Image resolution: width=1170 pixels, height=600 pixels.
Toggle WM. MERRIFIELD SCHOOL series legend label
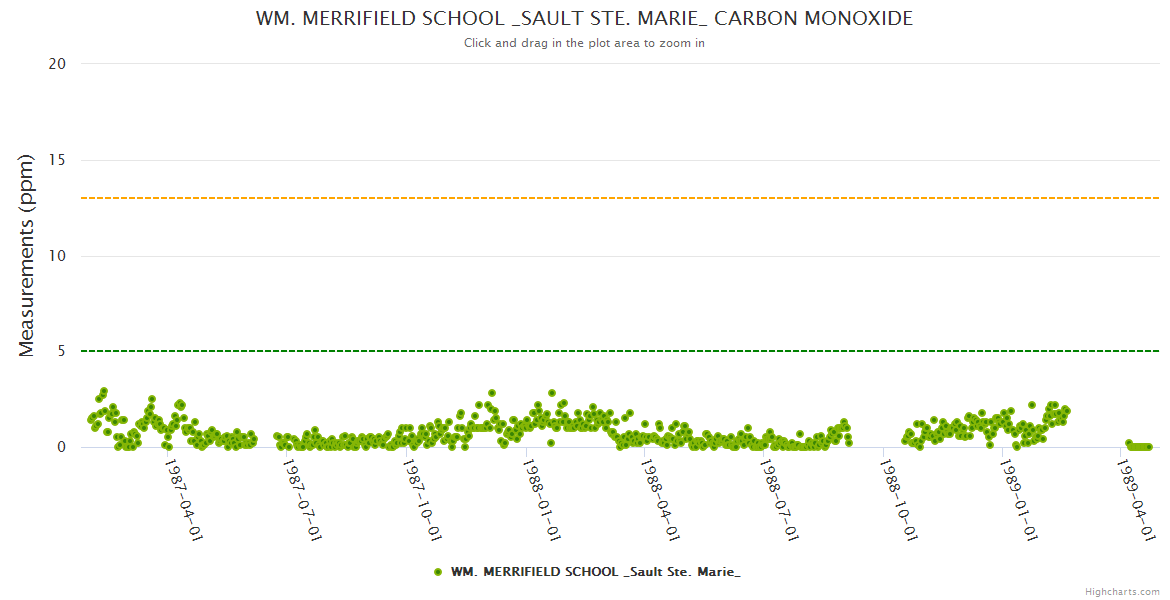(x=595, y=572)
